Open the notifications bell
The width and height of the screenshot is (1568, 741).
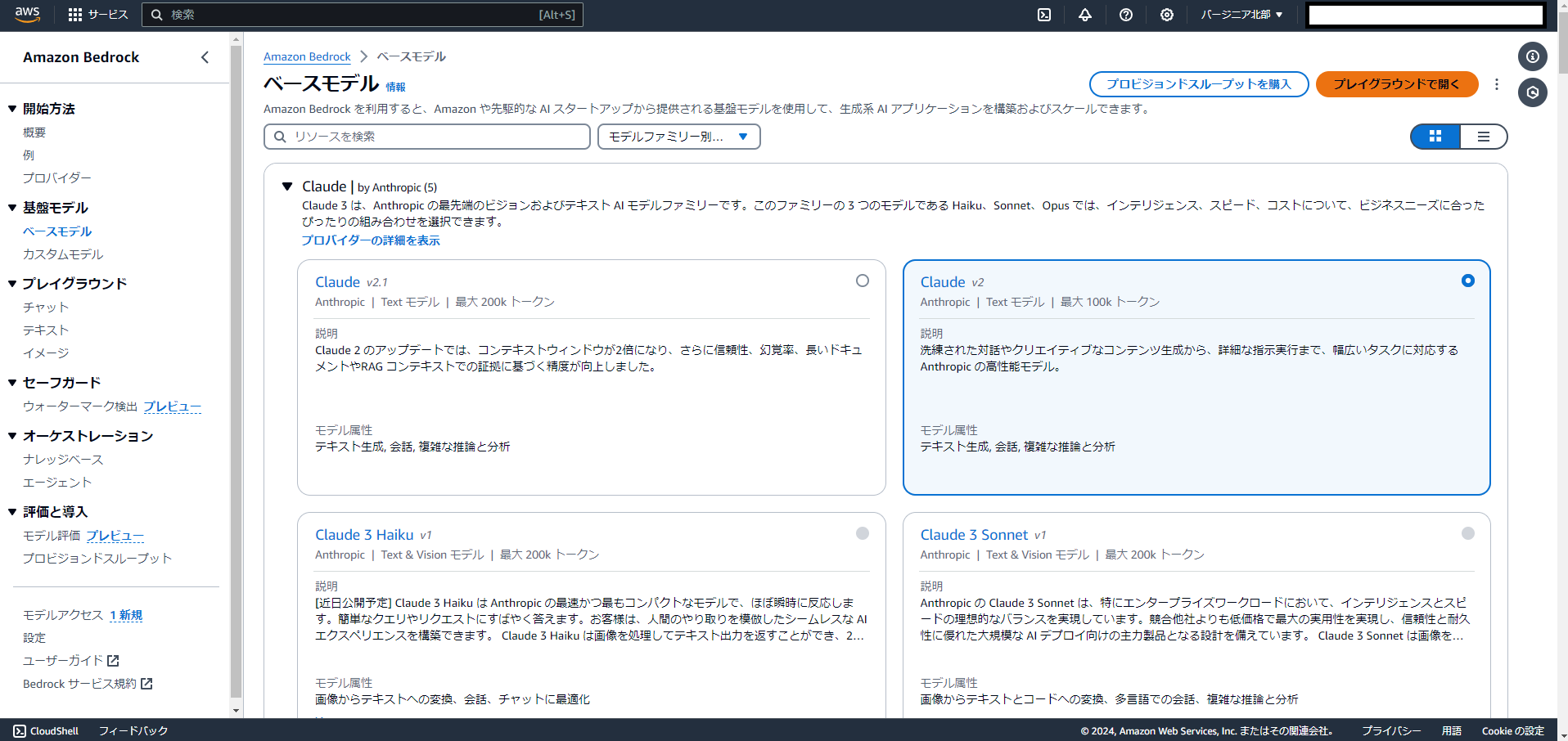[x=1085, y=15]
